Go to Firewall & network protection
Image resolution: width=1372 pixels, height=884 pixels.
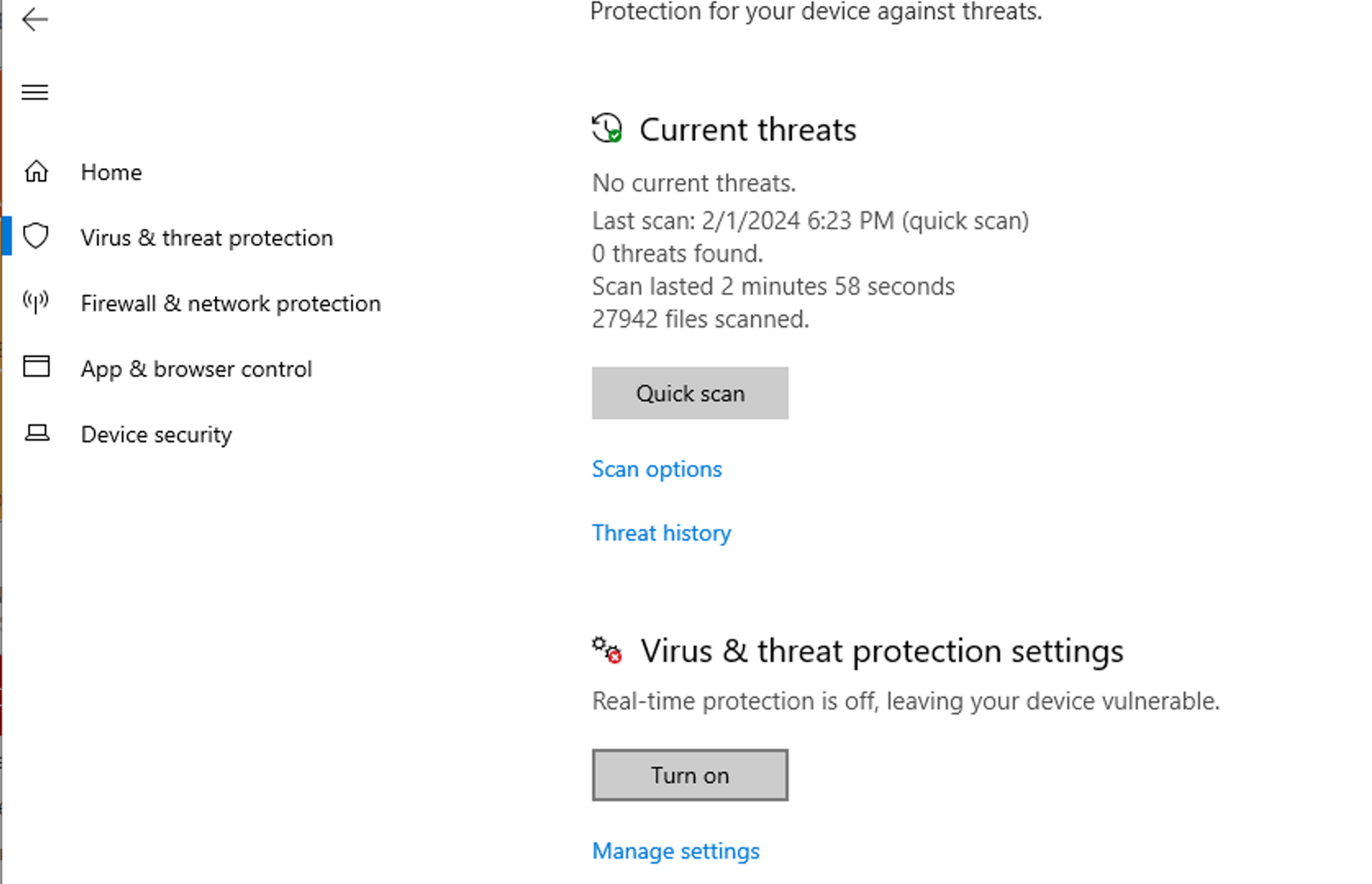[230, 303]
